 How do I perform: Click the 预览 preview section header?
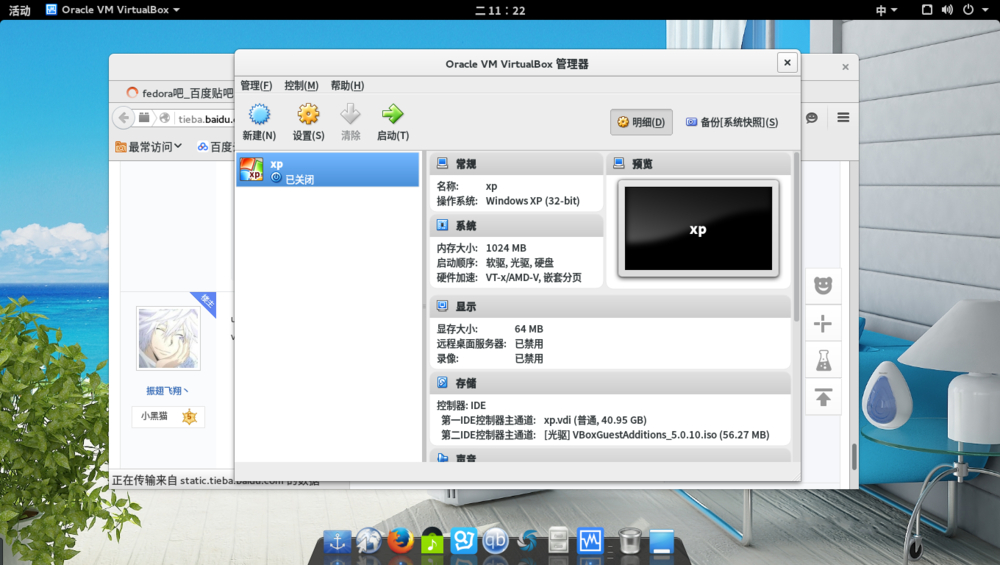click(x=699, y=164)
